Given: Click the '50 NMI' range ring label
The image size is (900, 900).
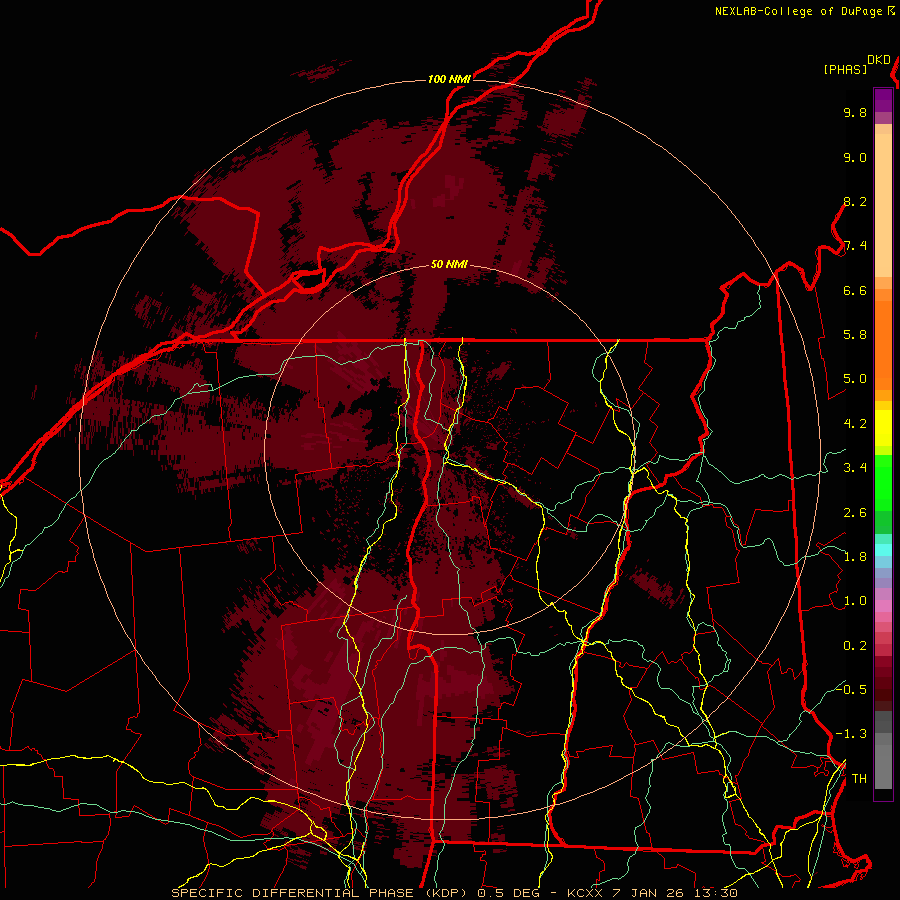Looking at the screenshot, I should pyautogui.click(x=449, y=265).
